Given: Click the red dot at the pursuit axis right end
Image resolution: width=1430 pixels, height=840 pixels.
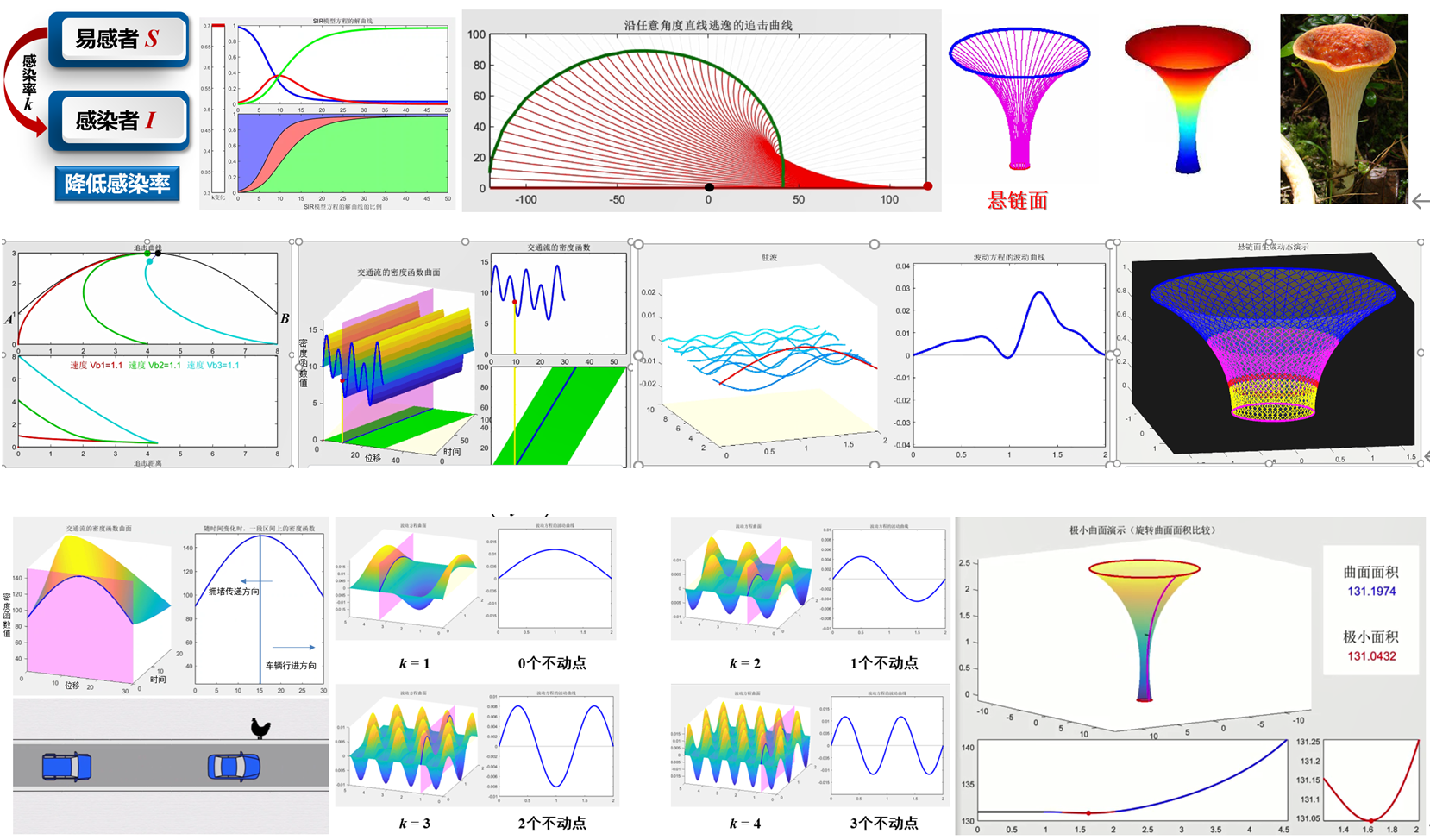Looking at the screenshot, I should pos(928,186).
